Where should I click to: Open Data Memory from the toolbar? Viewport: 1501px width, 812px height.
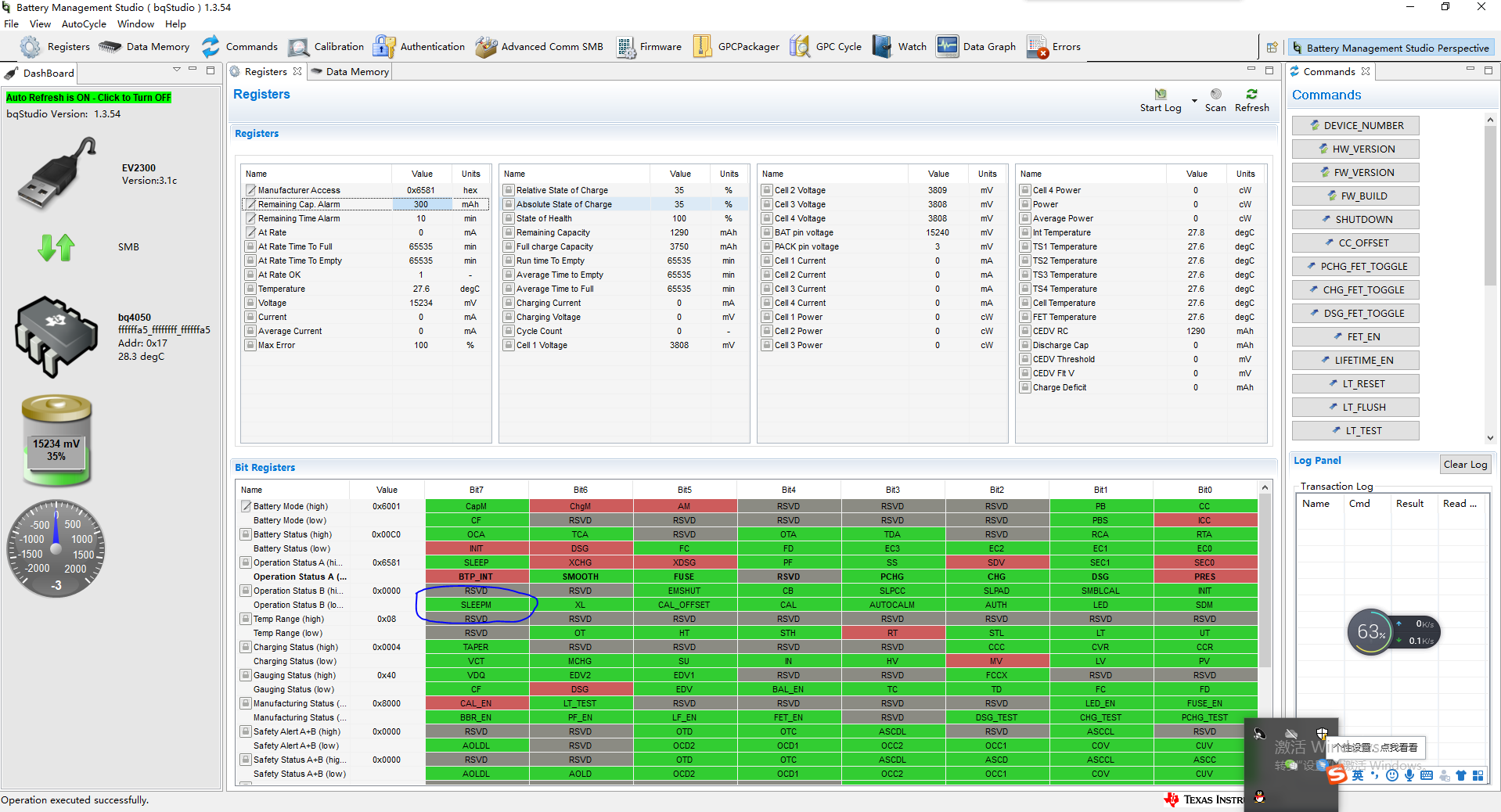(145, 47)
